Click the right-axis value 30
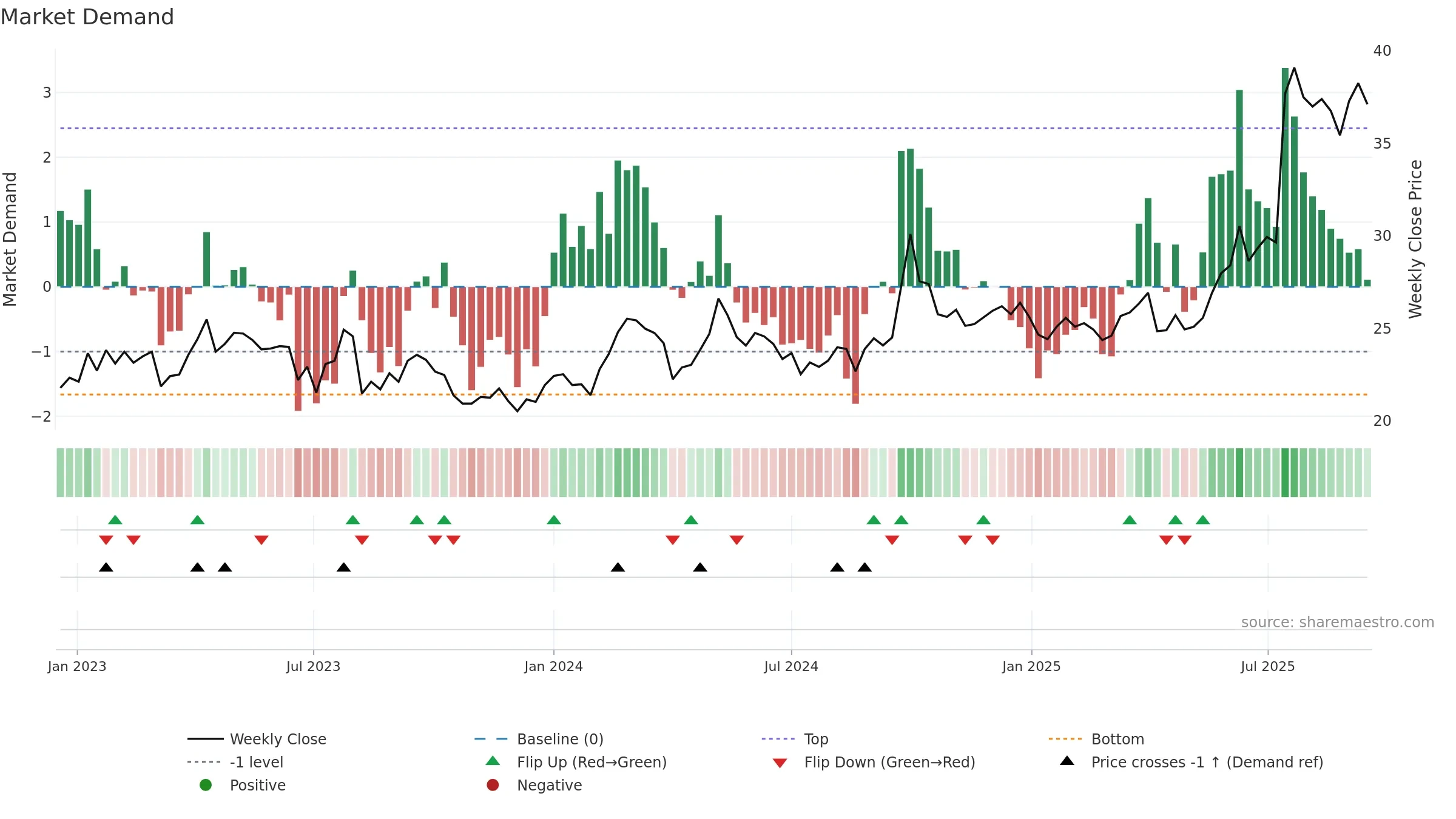The height and width of the screenshot is (819, 1456). point(1382,236)
